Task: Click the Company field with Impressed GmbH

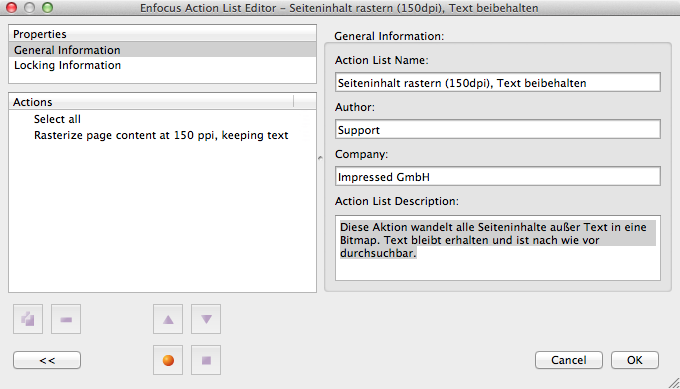Action: 498,176
